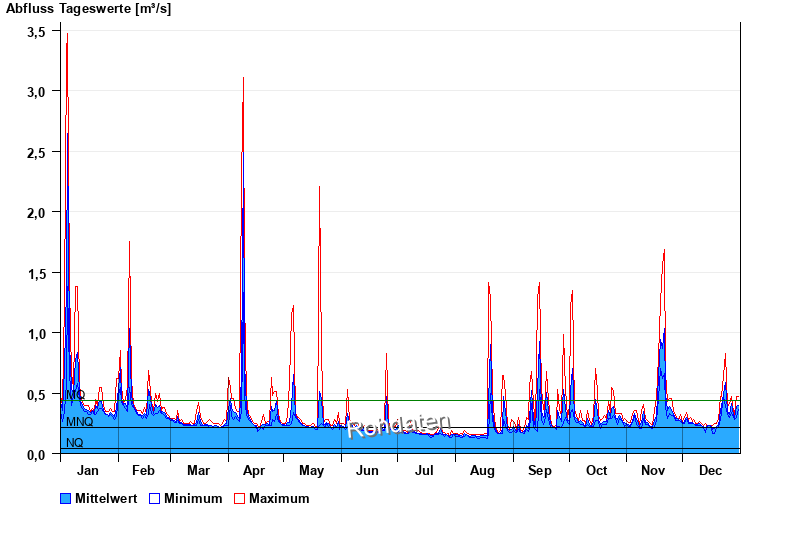Click the Jan month label

(x=88, y=470)
